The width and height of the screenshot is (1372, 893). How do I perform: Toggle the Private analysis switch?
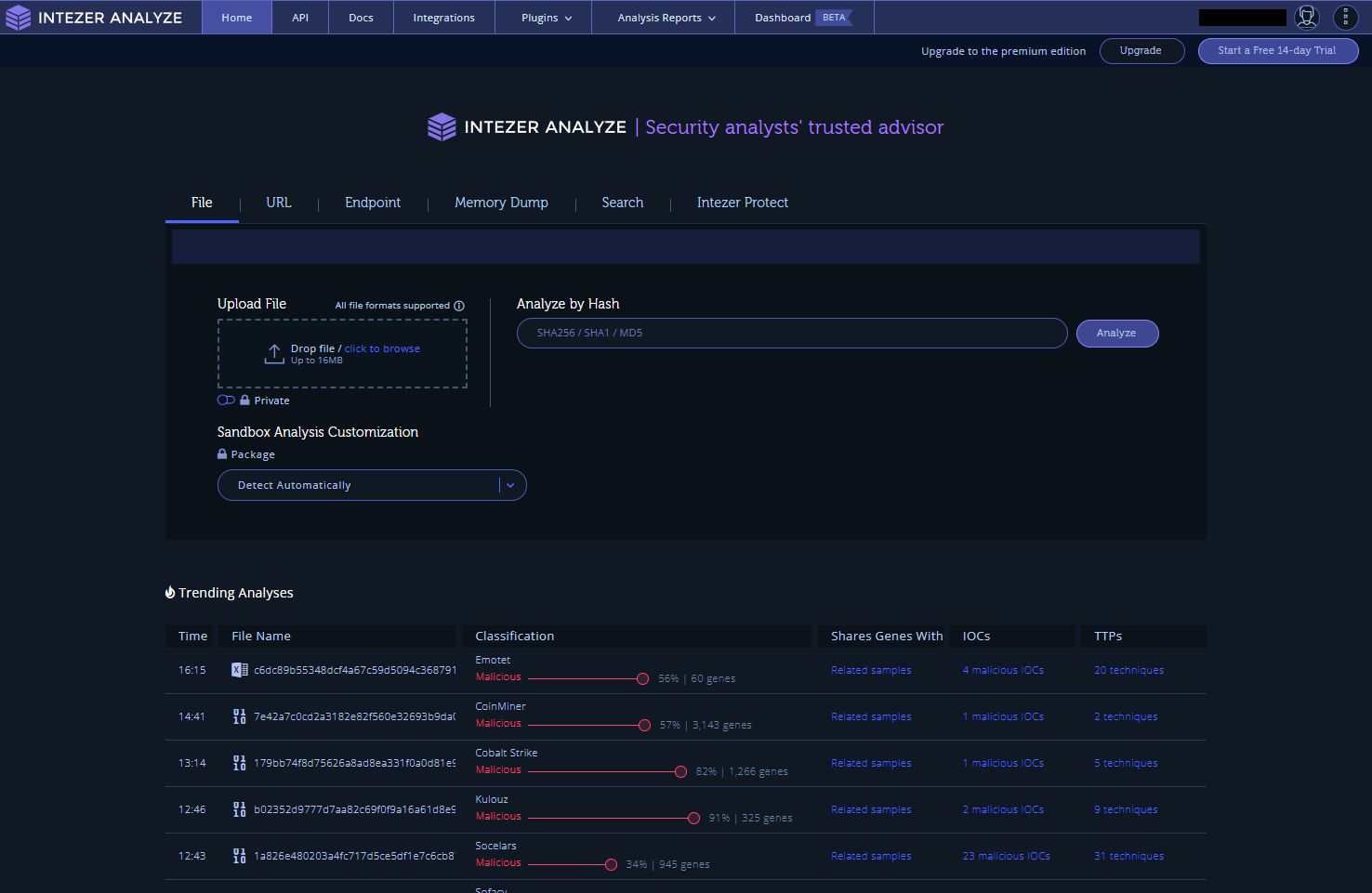click(x=225, y=400)
